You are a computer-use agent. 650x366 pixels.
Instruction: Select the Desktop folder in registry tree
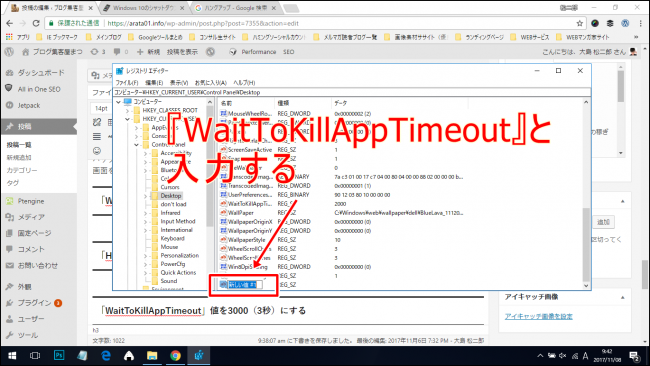[x=170, y=196]
